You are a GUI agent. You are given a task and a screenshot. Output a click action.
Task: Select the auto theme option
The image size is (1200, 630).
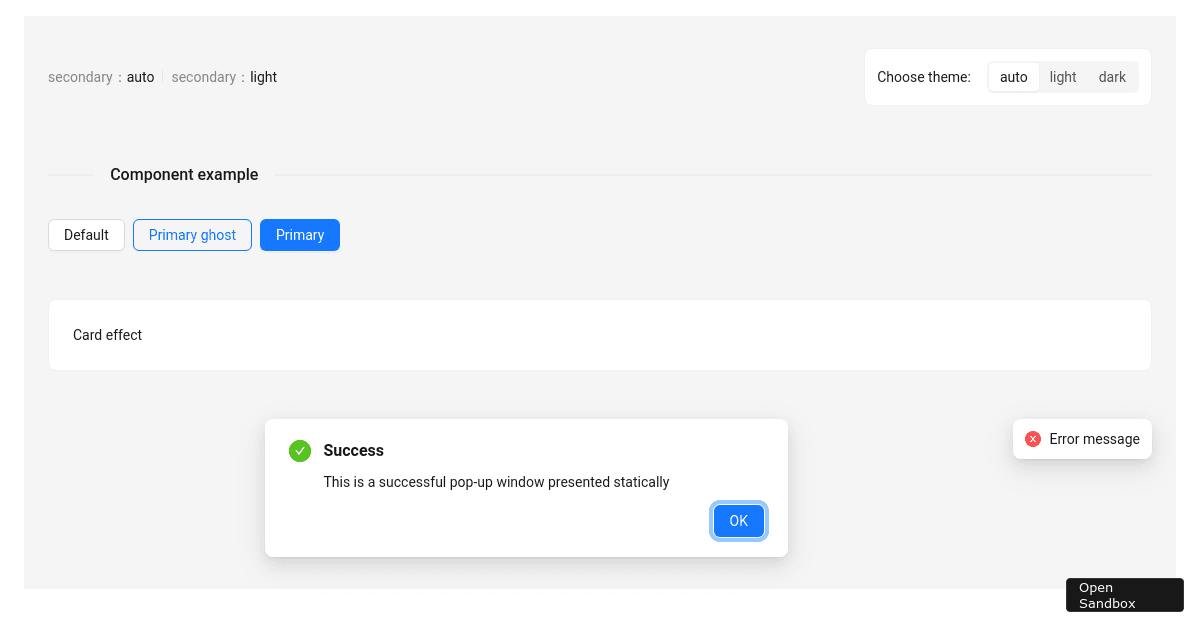click(1013, 77)
